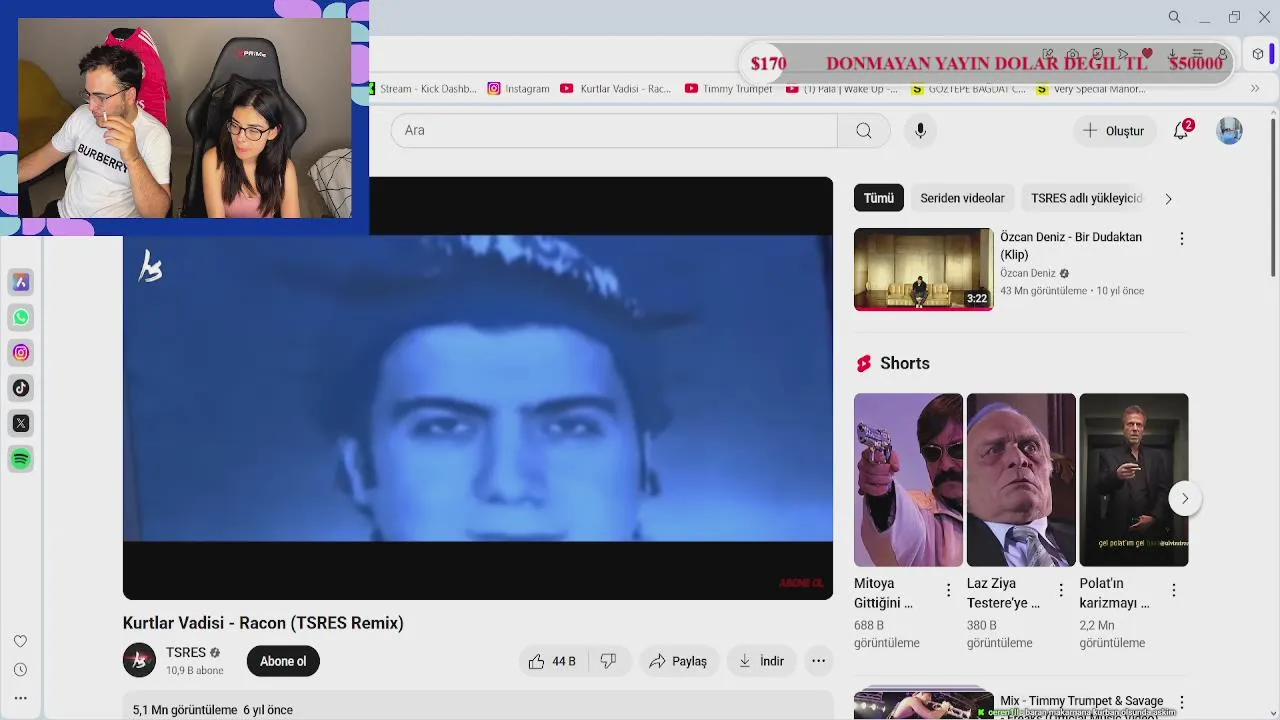Screen dimensions: 1280x720
Task: Open Polat'ın karizmayı short thumbnail
Action: 1134,480
